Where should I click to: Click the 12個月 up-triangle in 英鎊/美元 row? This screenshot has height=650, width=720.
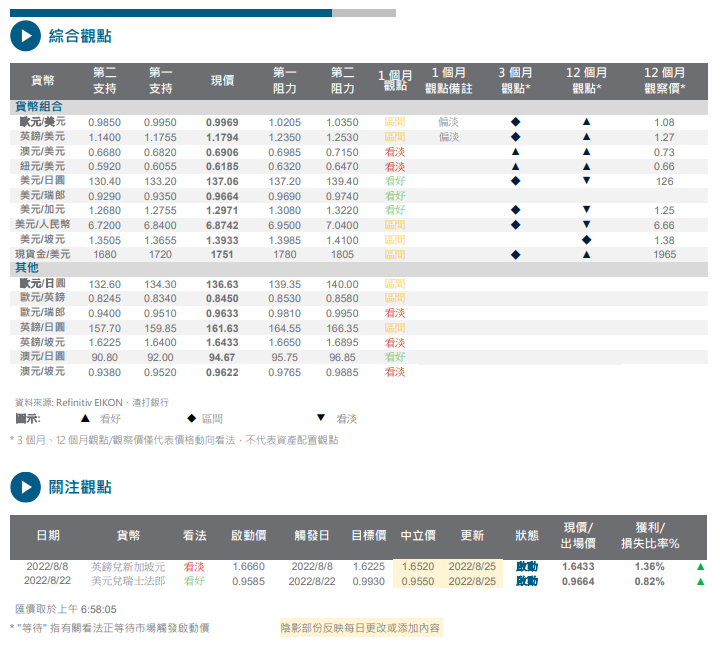pos(587,137)
